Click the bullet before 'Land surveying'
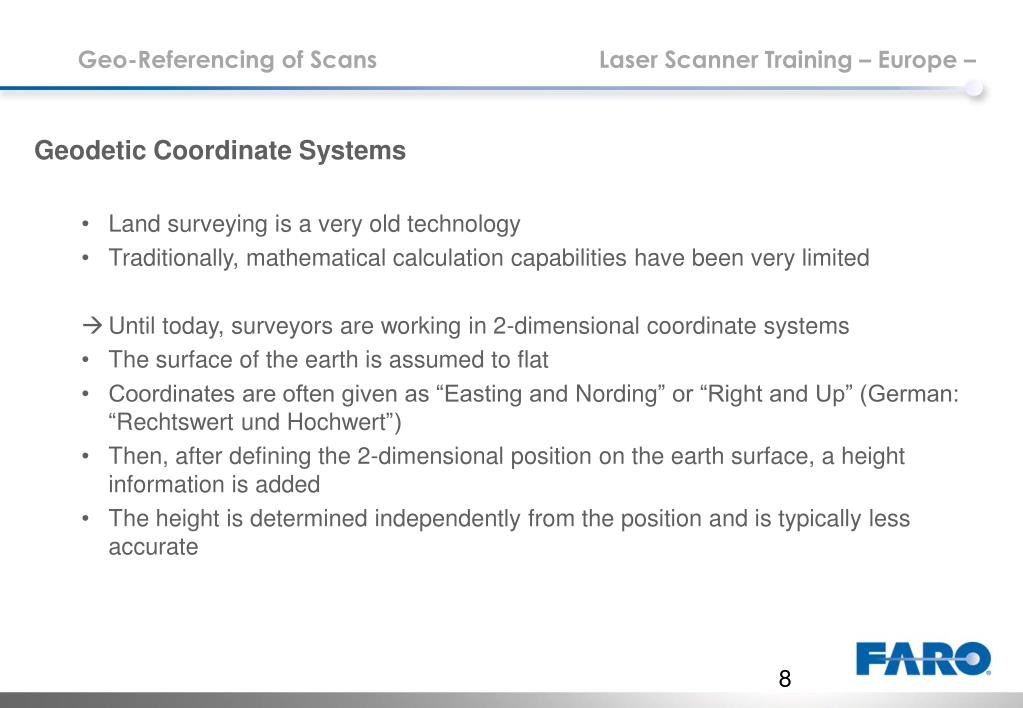Screen dimensions: 1023x708 (x=85, y=224)
